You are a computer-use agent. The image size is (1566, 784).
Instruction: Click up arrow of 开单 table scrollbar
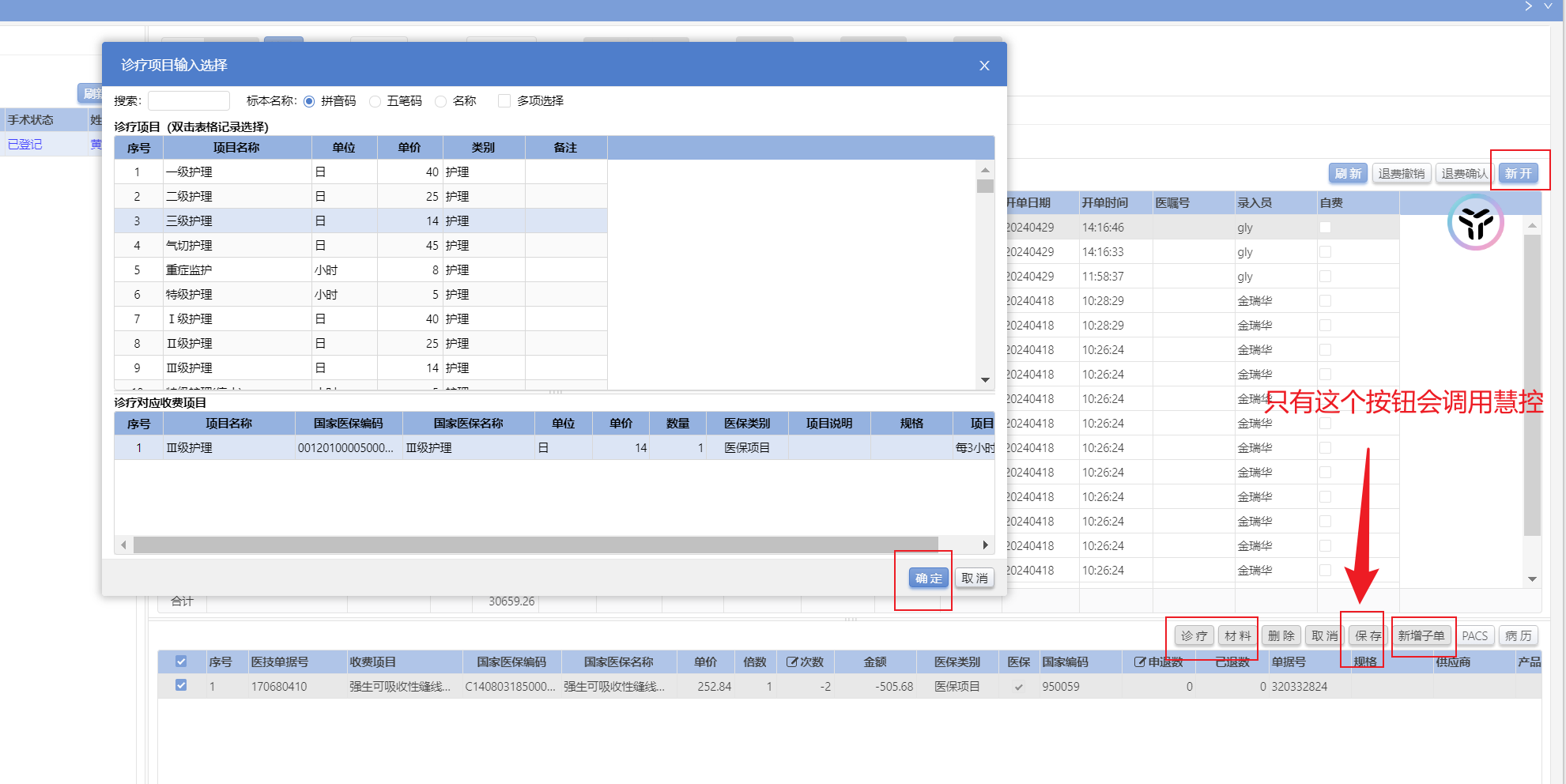1532,226
